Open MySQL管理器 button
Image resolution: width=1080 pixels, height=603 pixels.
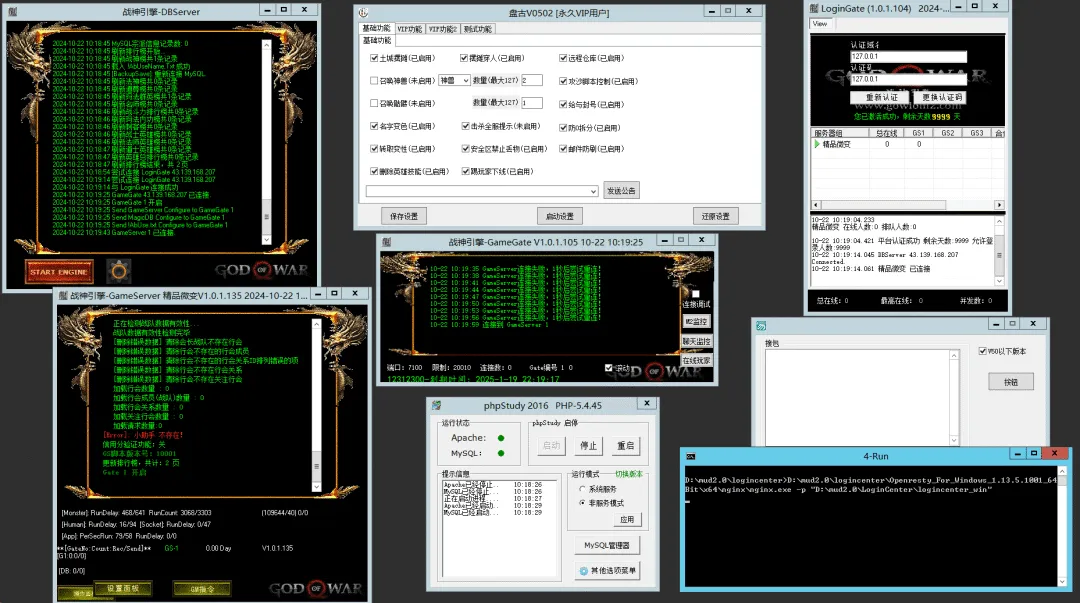coord(607,545)
